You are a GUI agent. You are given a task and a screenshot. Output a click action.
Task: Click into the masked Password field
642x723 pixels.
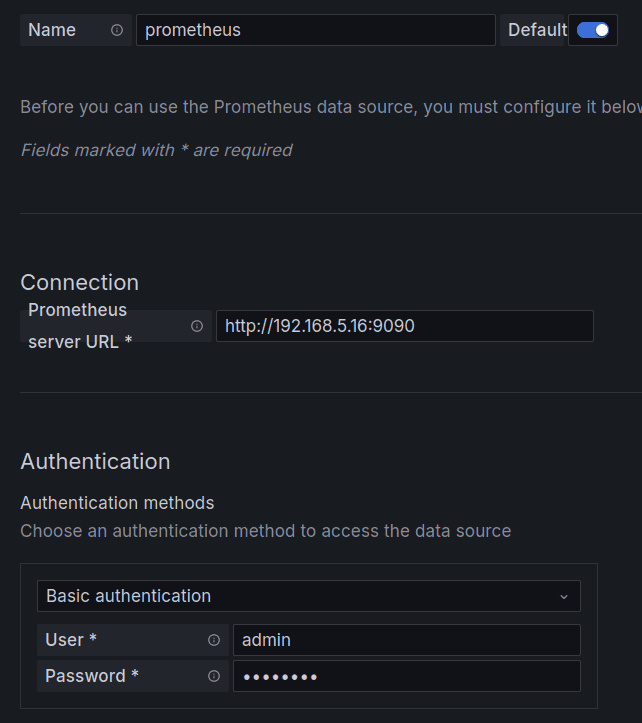[406, 676]
